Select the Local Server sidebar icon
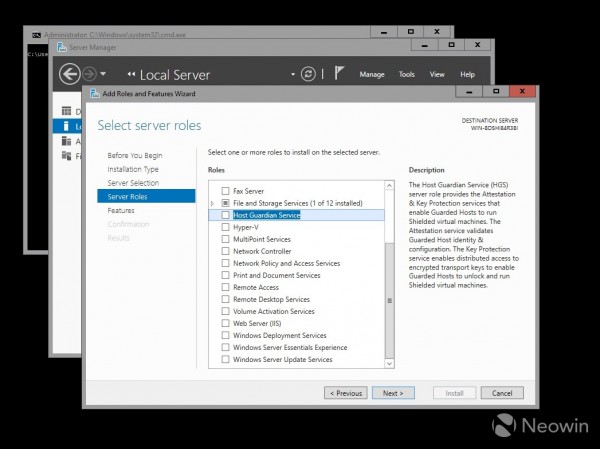This screenshot has width=600, height=449. [65, 126]
